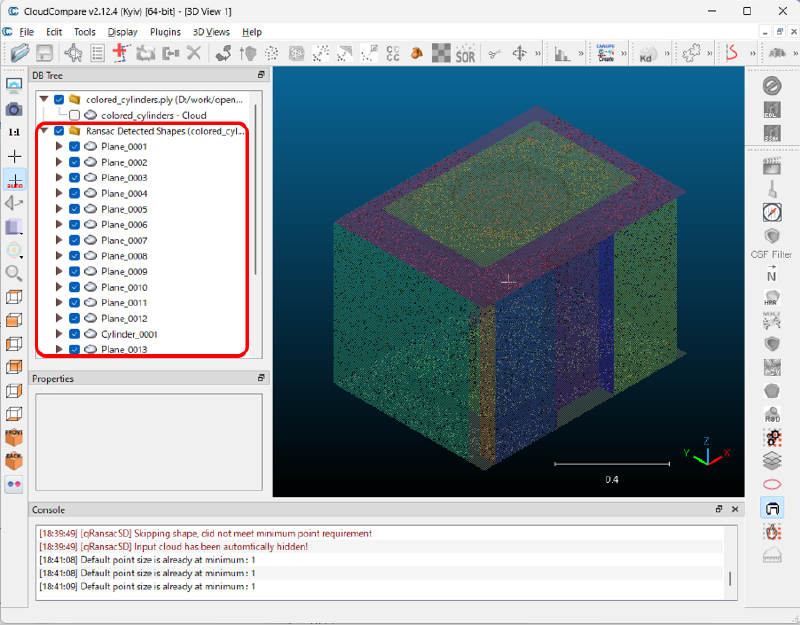This screenshot has width=800, height=625.
Task: Open the Plugins menu
Action: [x=165, y=32]
